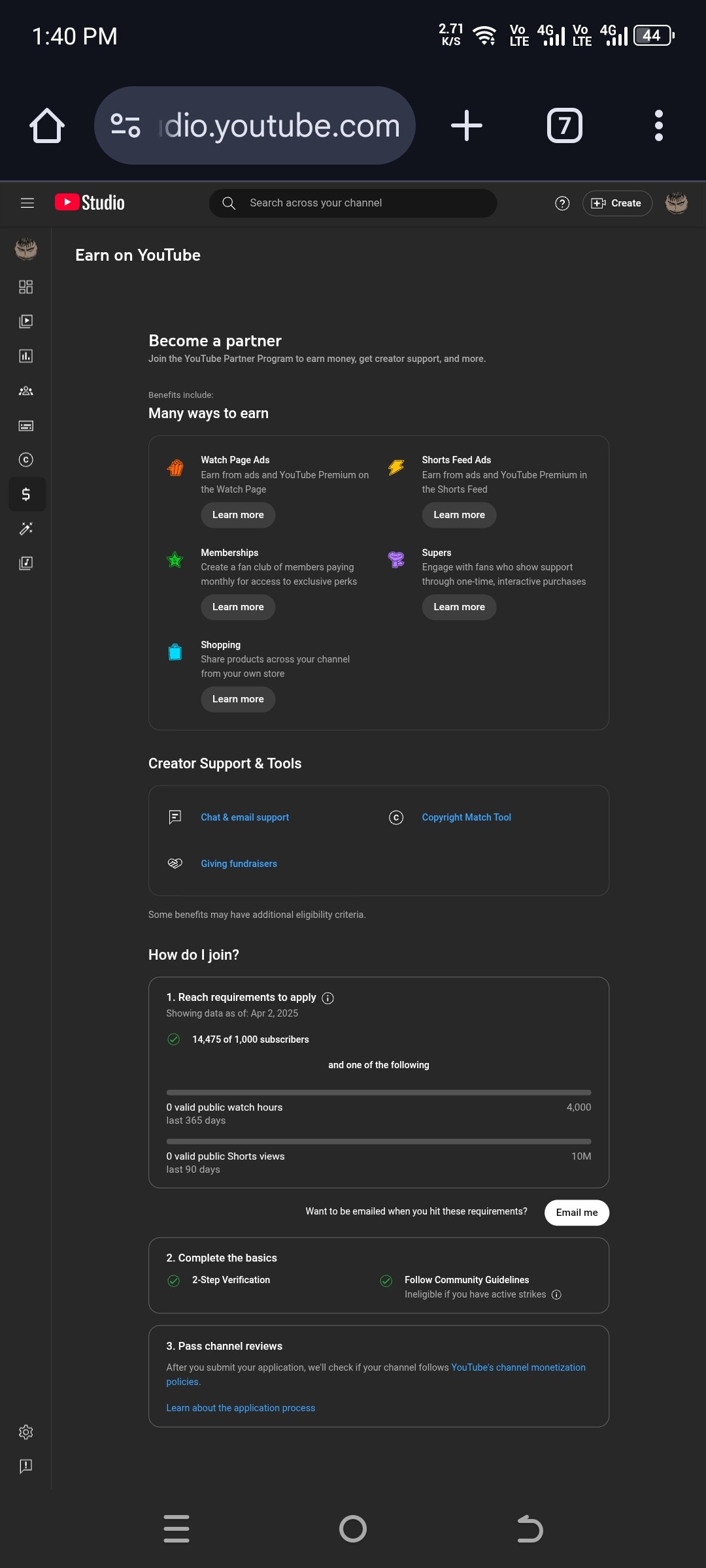The image size is (706, 1568).
Task: Tap the Android home navigation circle
Action: coord(353,1529)
